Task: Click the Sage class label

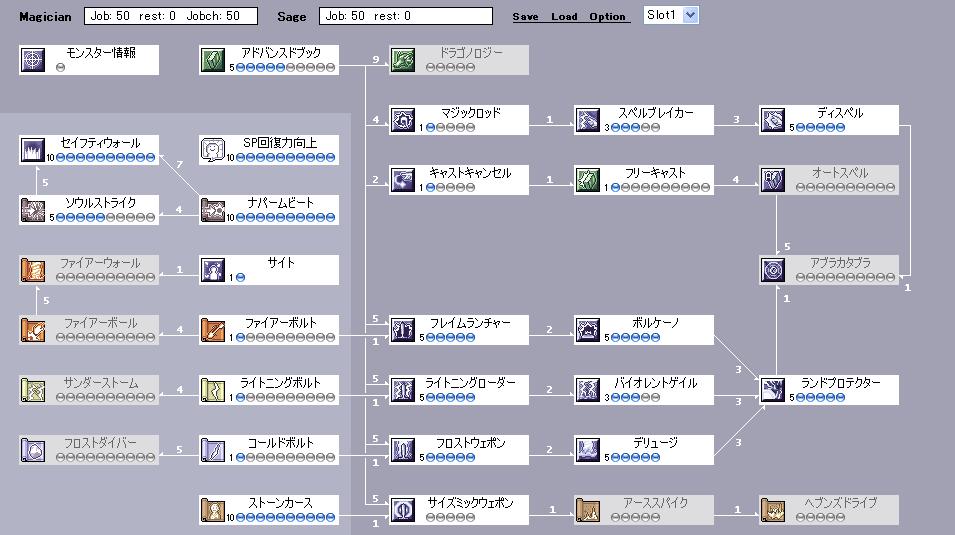Action: coord(292,17)
